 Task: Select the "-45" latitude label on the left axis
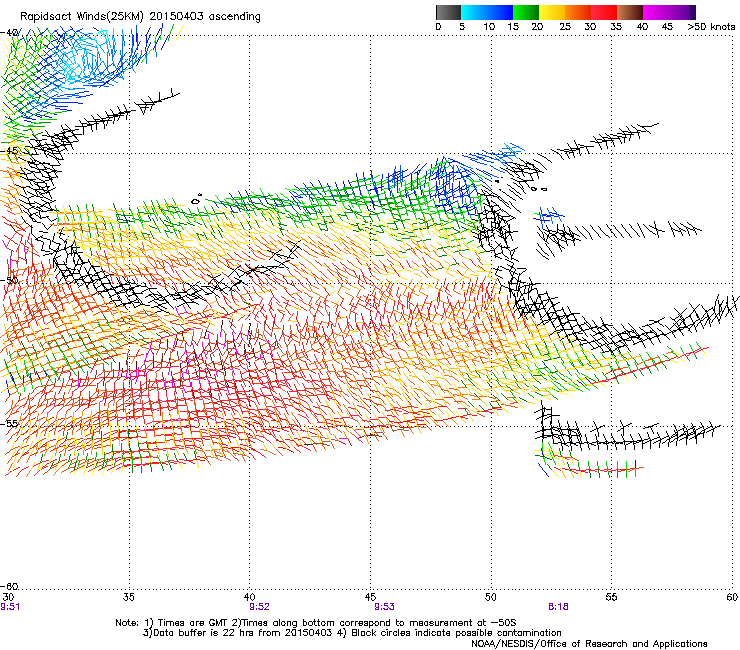[x=9, y=151]
